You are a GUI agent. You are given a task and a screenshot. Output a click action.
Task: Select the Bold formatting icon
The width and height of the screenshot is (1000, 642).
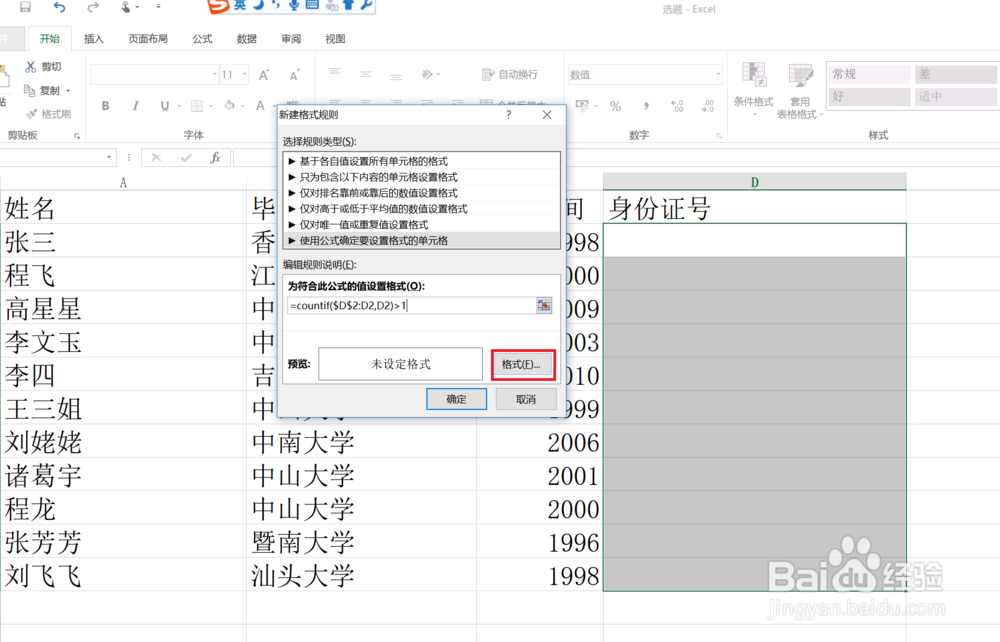click(x=105, y=105)
